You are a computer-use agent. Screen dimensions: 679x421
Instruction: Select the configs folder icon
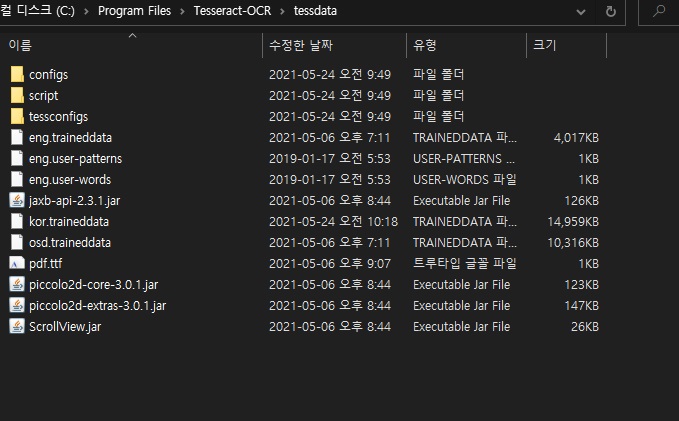pyautogui.click(x=17, y=74)
